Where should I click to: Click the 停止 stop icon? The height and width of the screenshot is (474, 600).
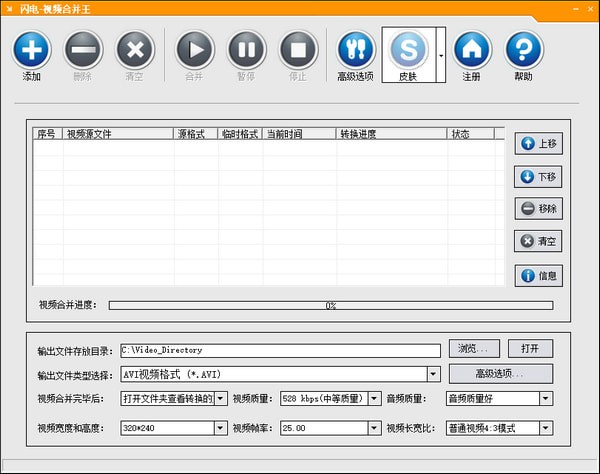pos(298,49)
